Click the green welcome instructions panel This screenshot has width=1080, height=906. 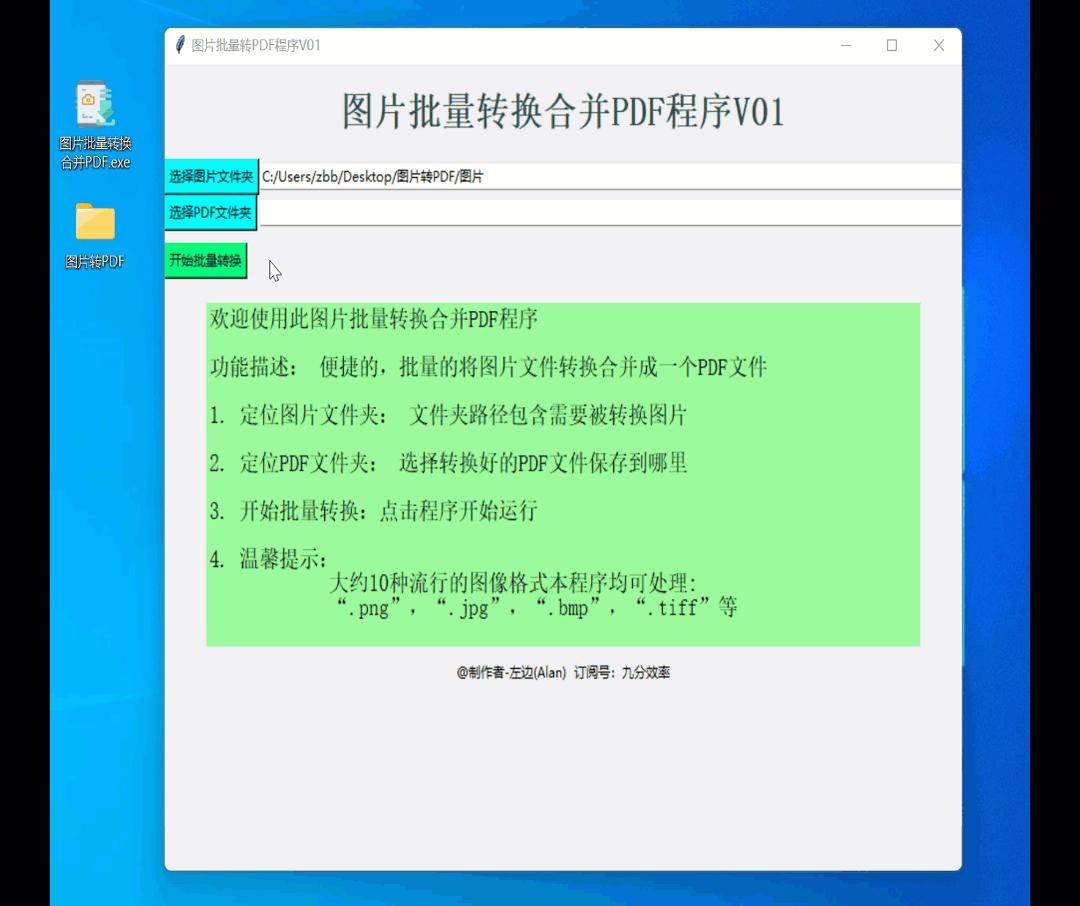click(562, 475)
